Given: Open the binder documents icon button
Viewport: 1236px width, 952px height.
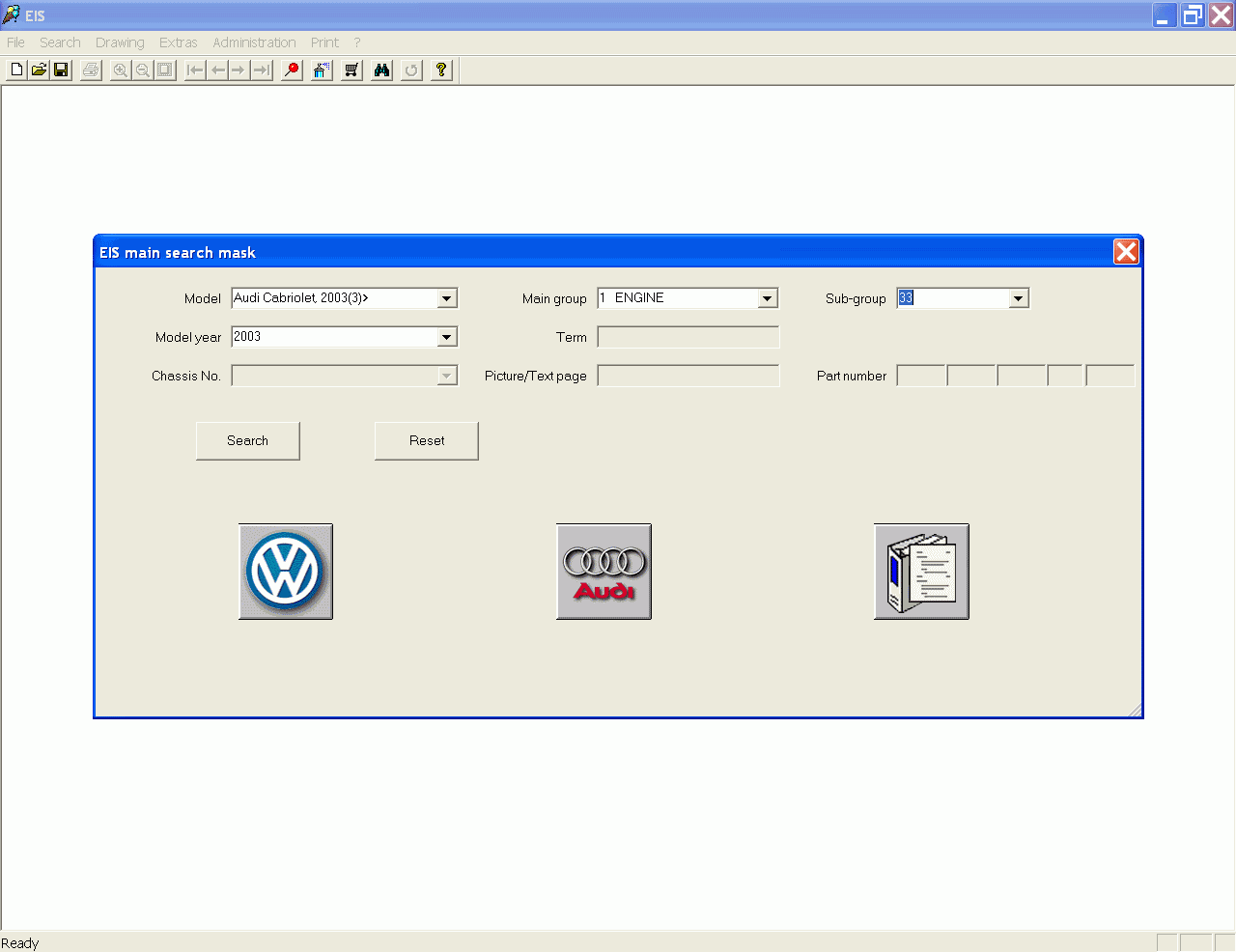Looking at the screenshot, I should [921, 572].
